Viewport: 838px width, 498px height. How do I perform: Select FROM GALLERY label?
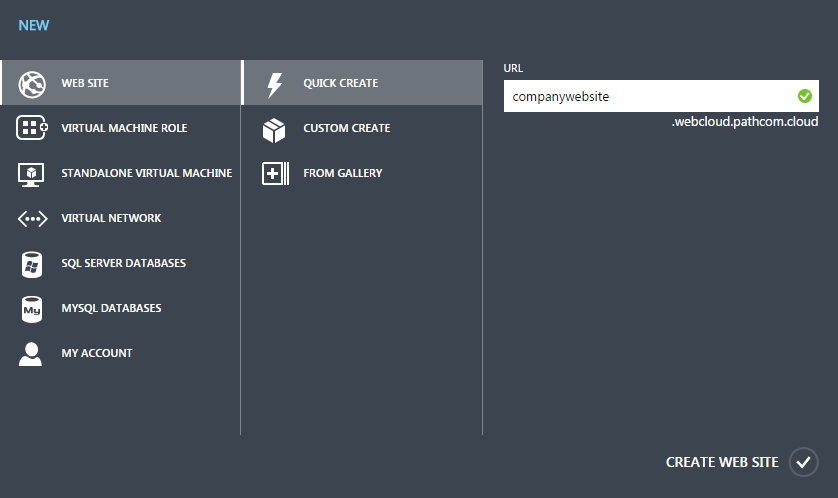click(343, 173)
